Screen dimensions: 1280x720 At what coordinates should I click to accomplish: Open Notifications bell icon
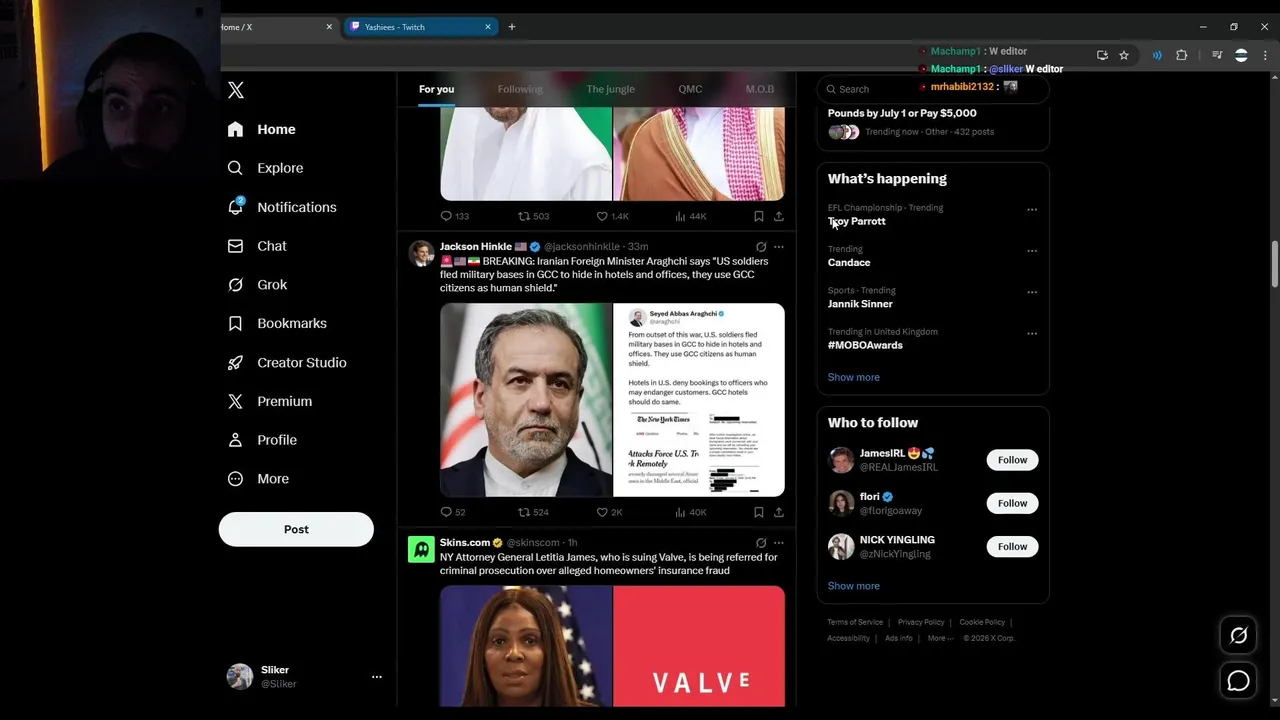[x=235, y=207]
